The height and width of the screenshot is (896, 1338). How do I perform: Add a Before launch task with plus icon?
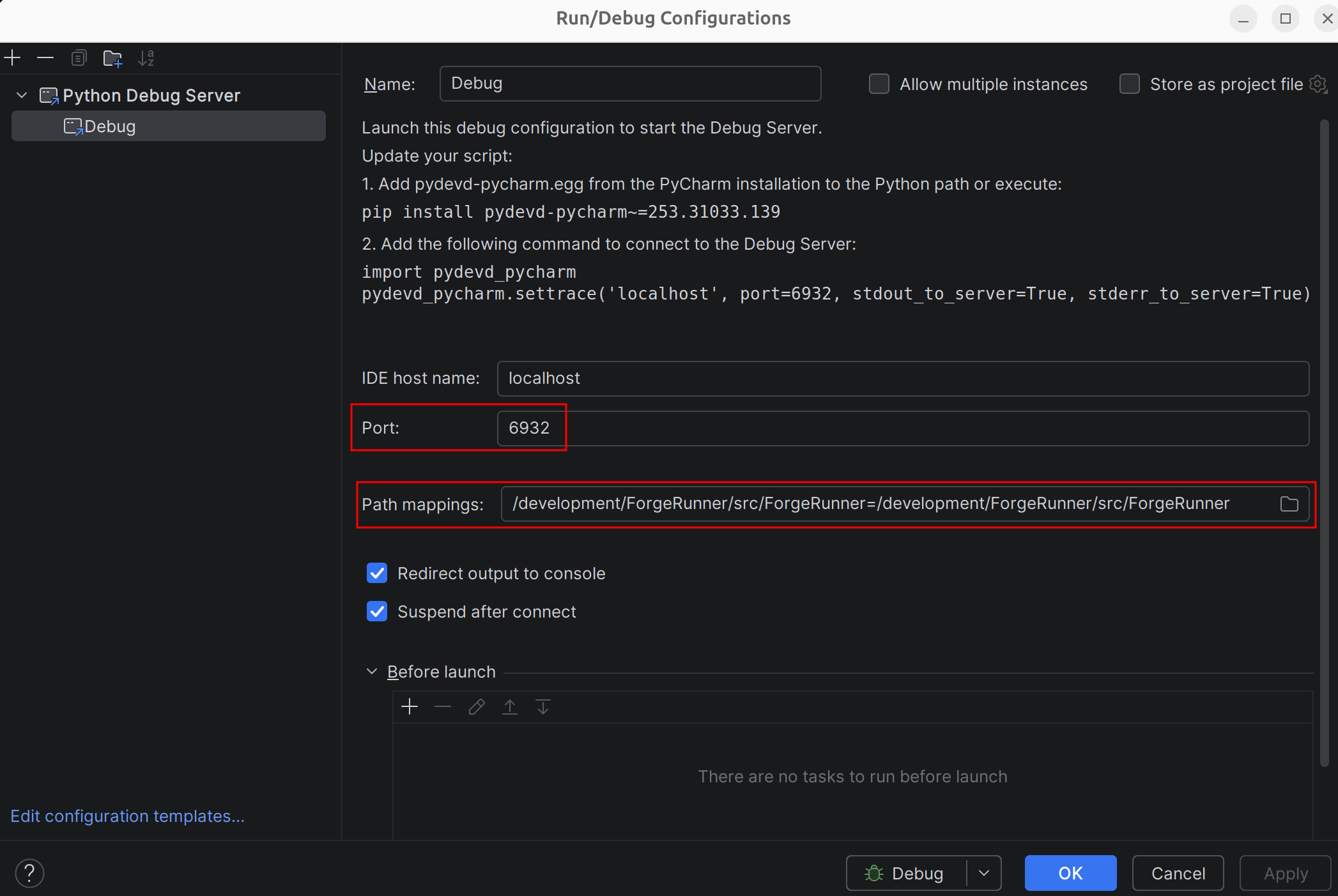[410, 707]
